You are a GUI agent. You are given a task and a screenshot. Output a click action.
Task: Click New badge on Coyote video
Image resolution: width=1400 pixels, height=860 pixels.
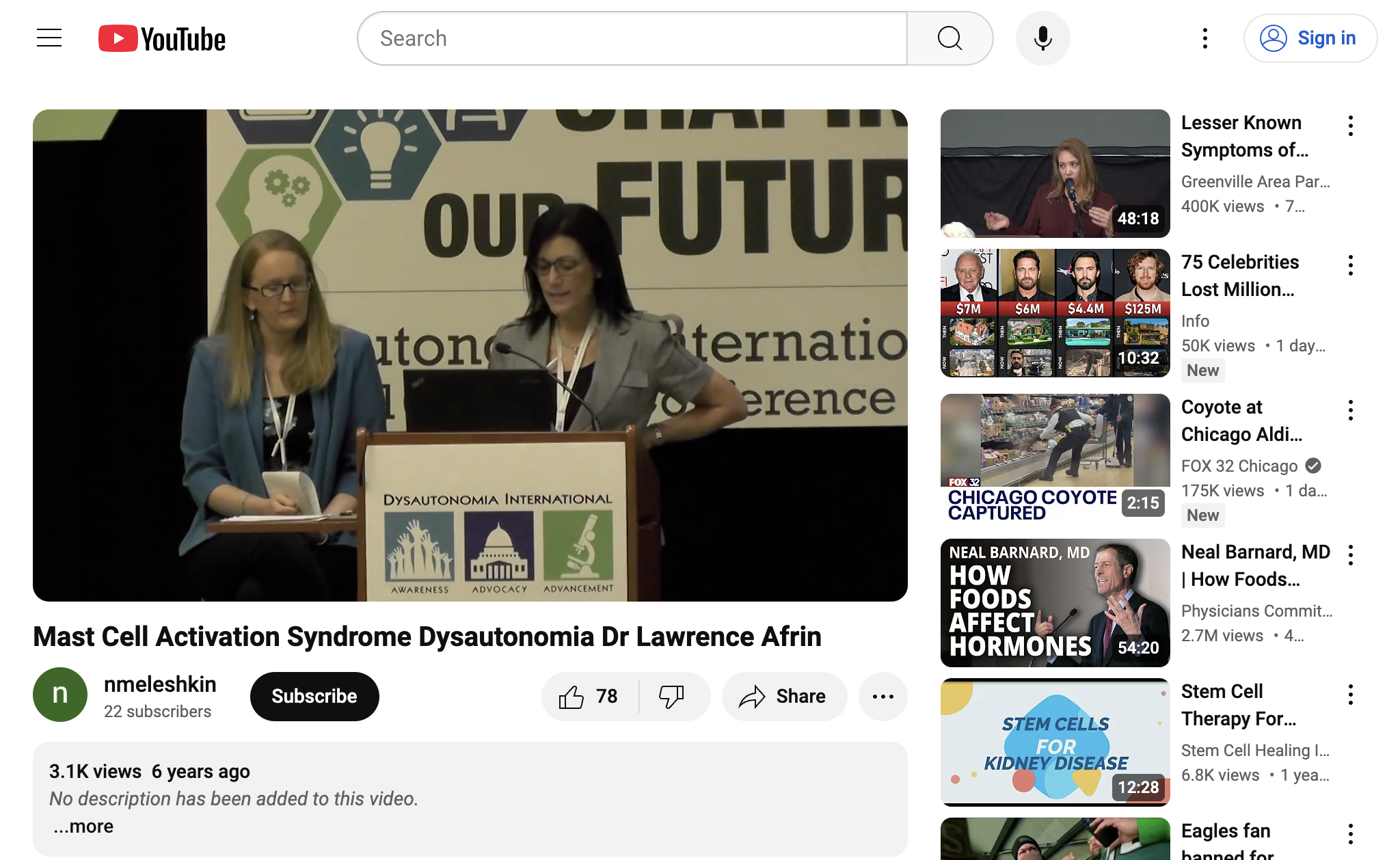(1202, 515)
